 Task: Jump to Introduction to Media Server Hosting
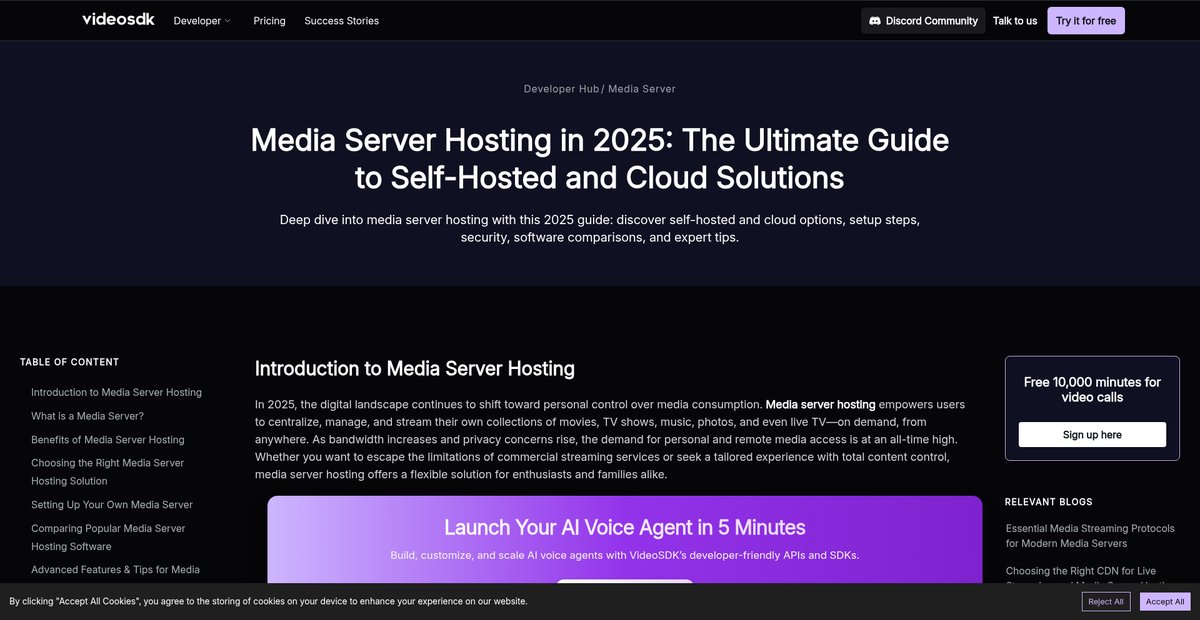pos(116,392)
